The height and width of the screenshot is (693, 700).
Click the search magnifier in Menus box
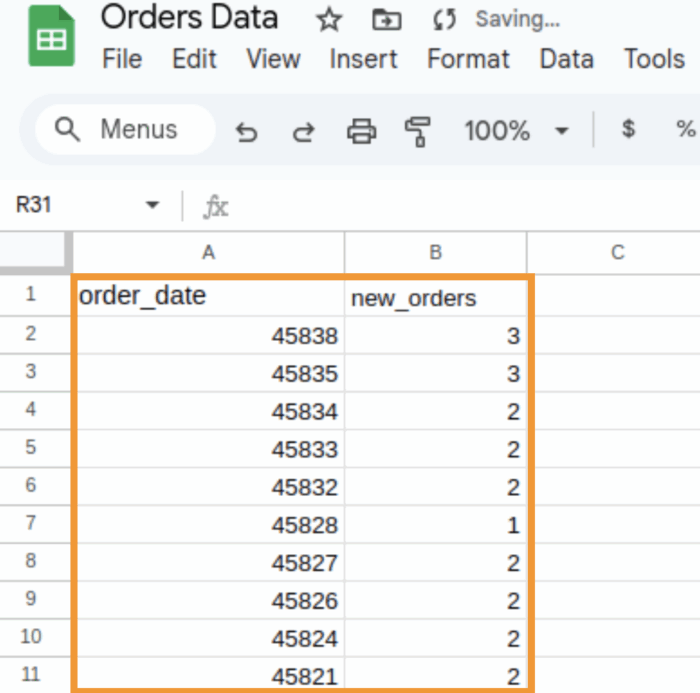(x=67, y=130)
